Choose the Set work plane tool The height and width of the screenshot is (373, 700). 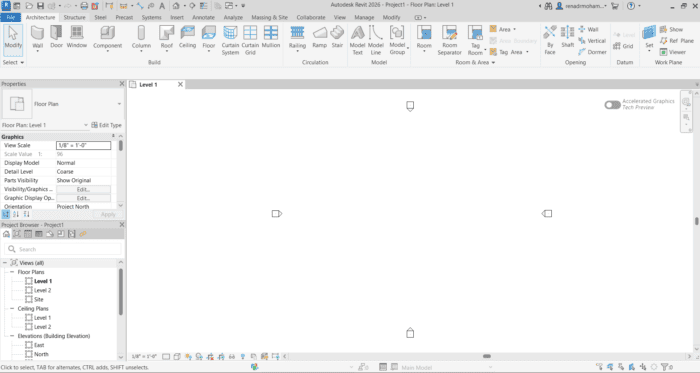tap(649, 38)
